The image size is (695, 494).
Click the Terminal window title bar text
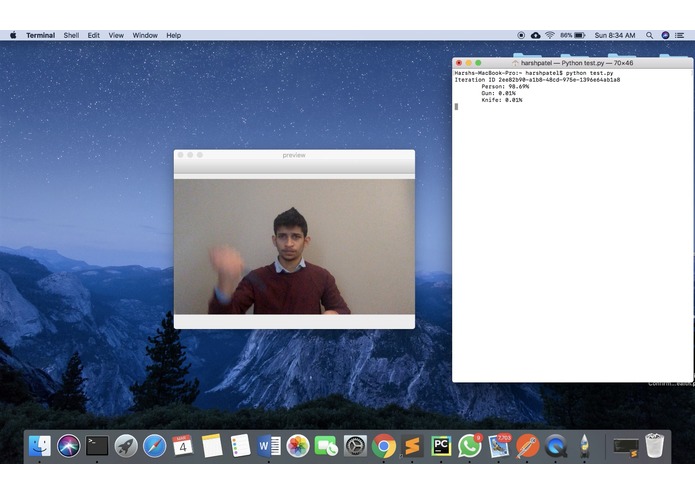pos(577,63)
